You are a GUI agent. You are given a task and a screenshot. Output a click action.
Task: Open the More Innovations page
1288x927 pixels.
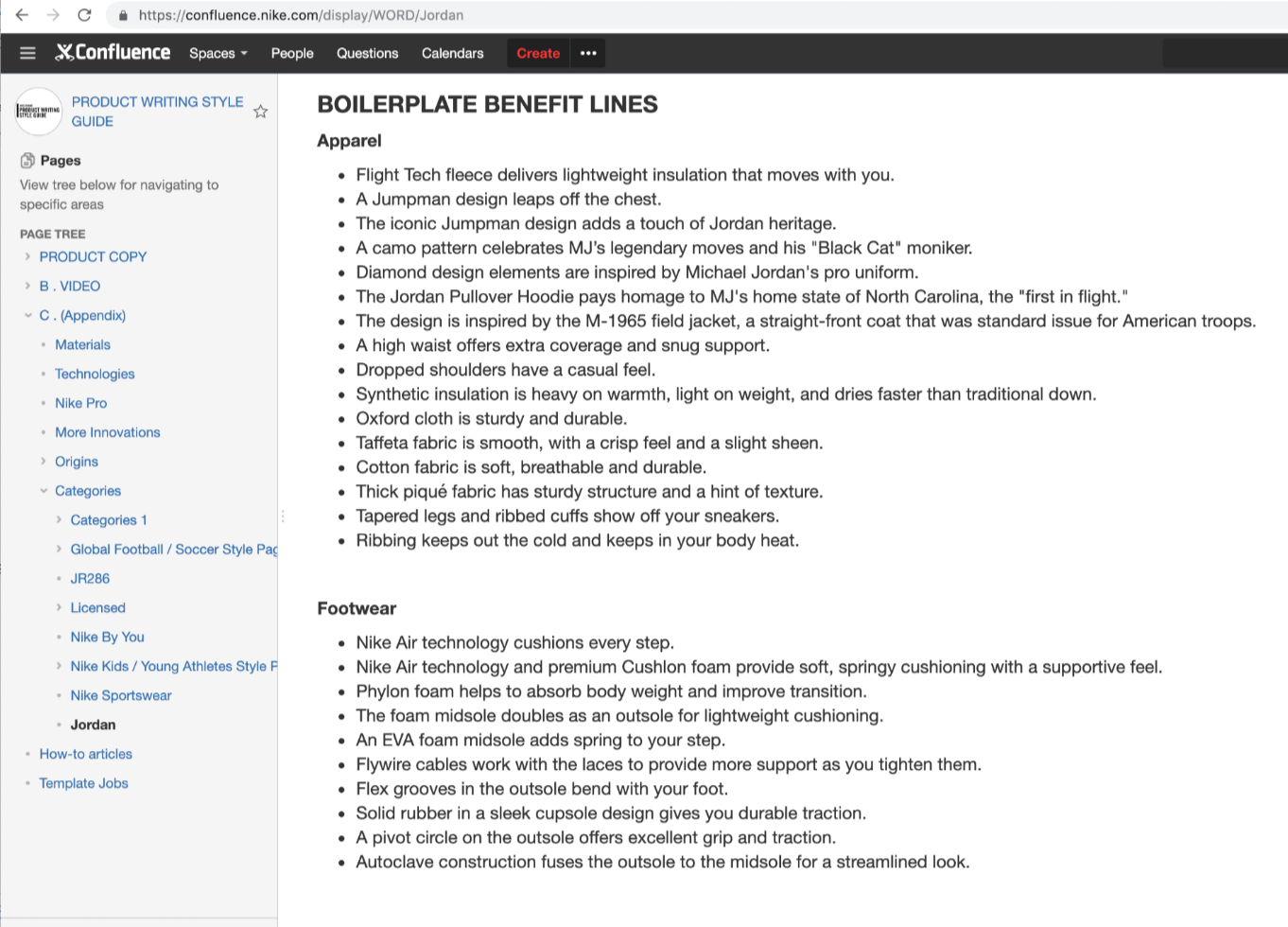point(107,432)
